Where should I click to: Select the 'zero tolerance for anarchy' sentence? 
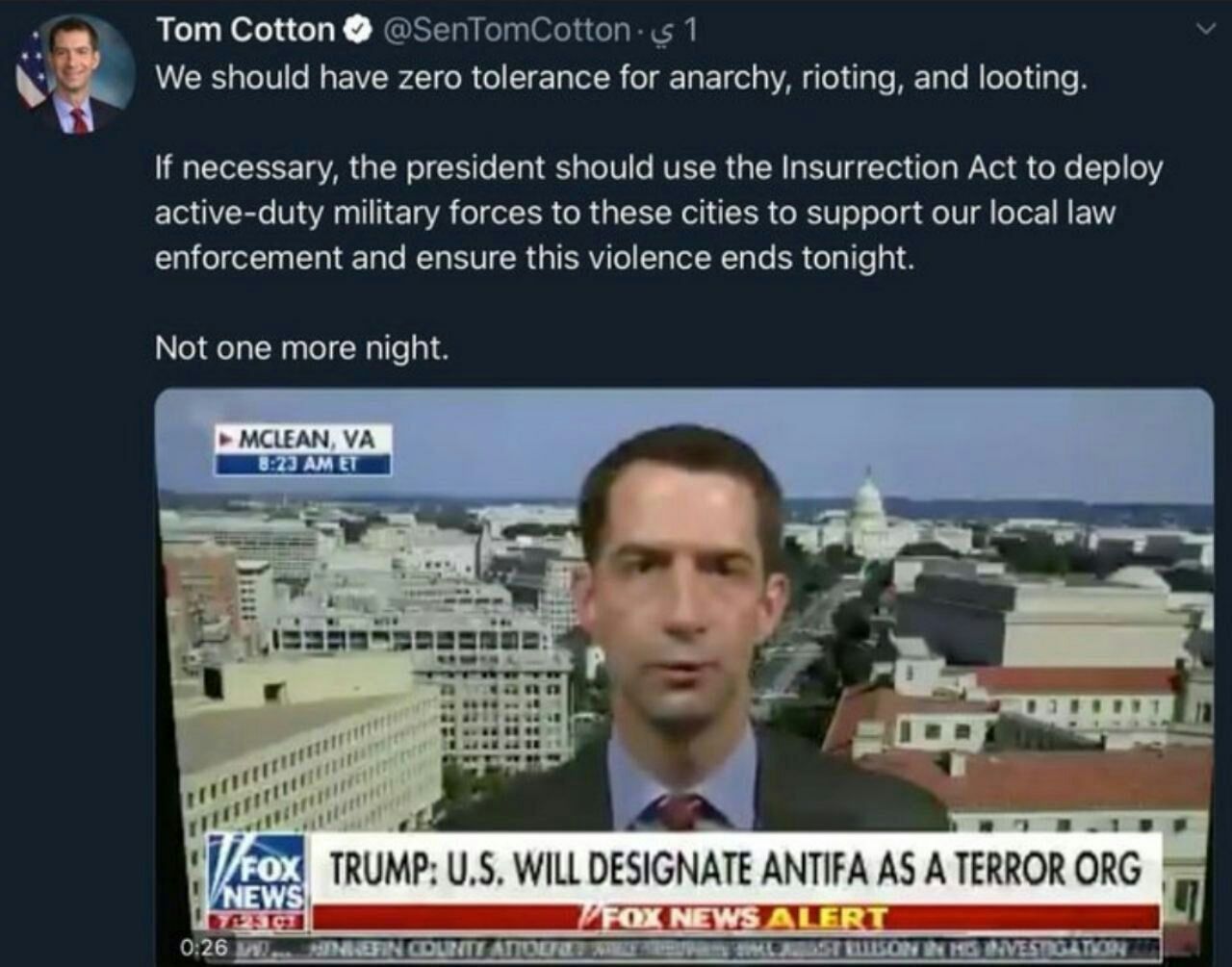click(621, 77)
